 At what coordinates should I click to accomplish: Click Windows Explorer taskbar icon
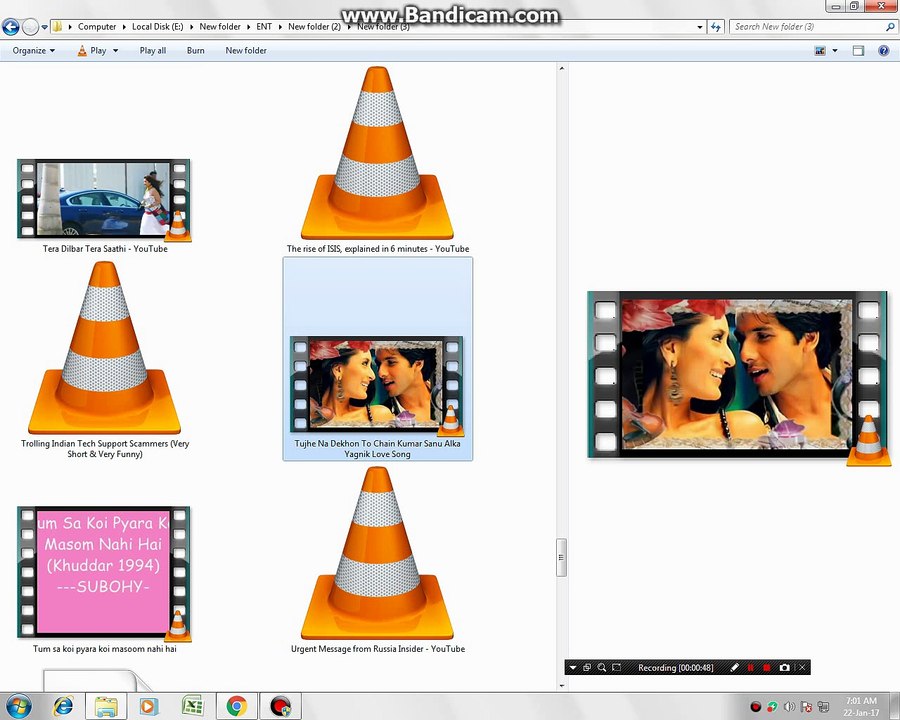(106, 706)
